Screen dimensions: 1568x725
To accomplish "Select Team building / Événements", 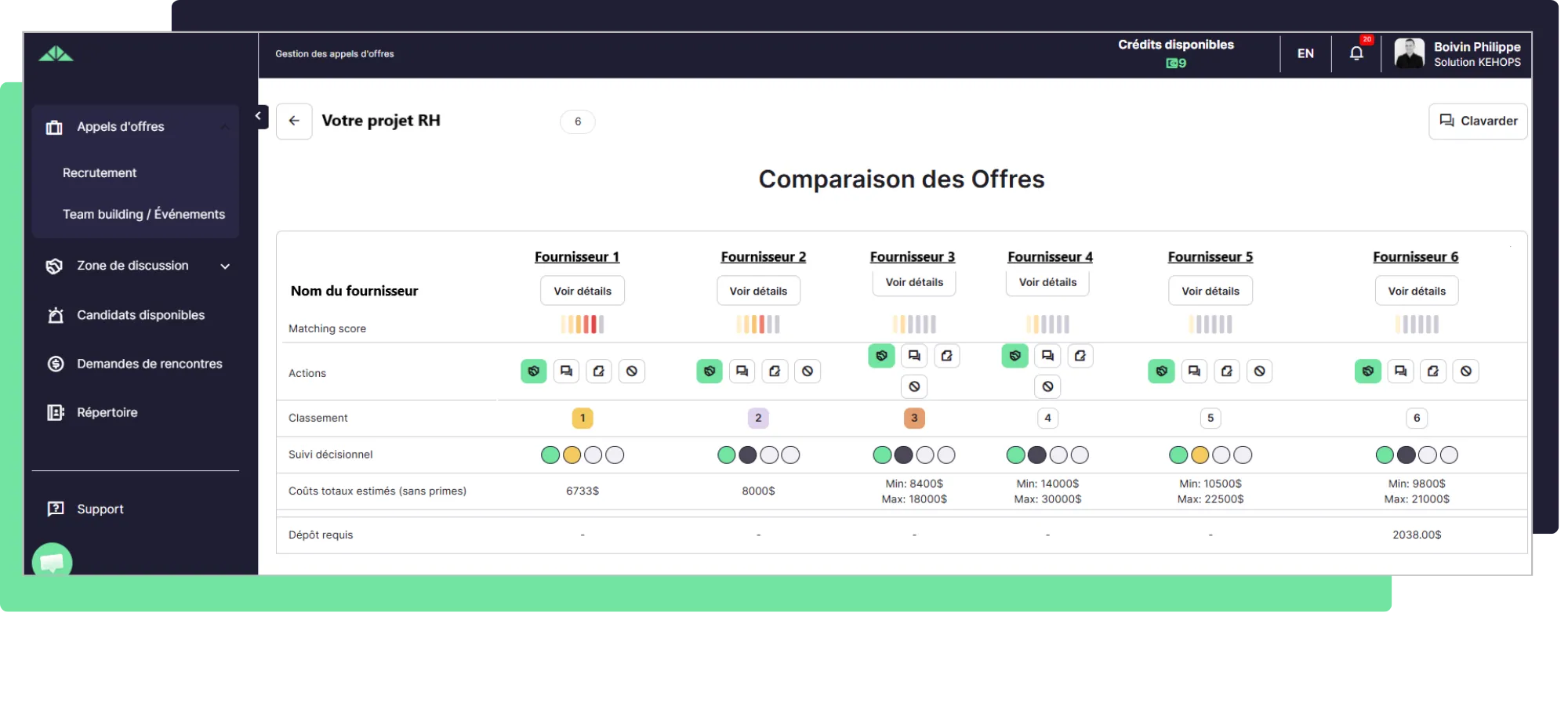I will (x=143, y=213).
